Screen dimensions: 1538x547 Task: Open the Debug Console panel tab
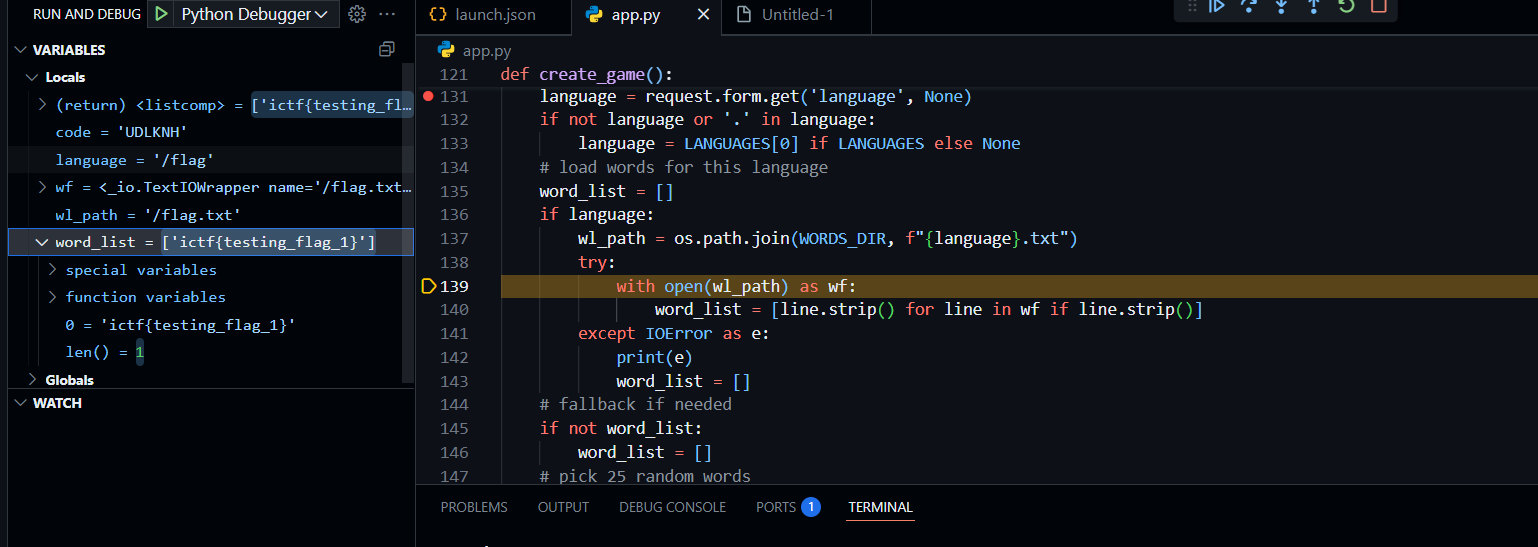(x=672, y=507)
